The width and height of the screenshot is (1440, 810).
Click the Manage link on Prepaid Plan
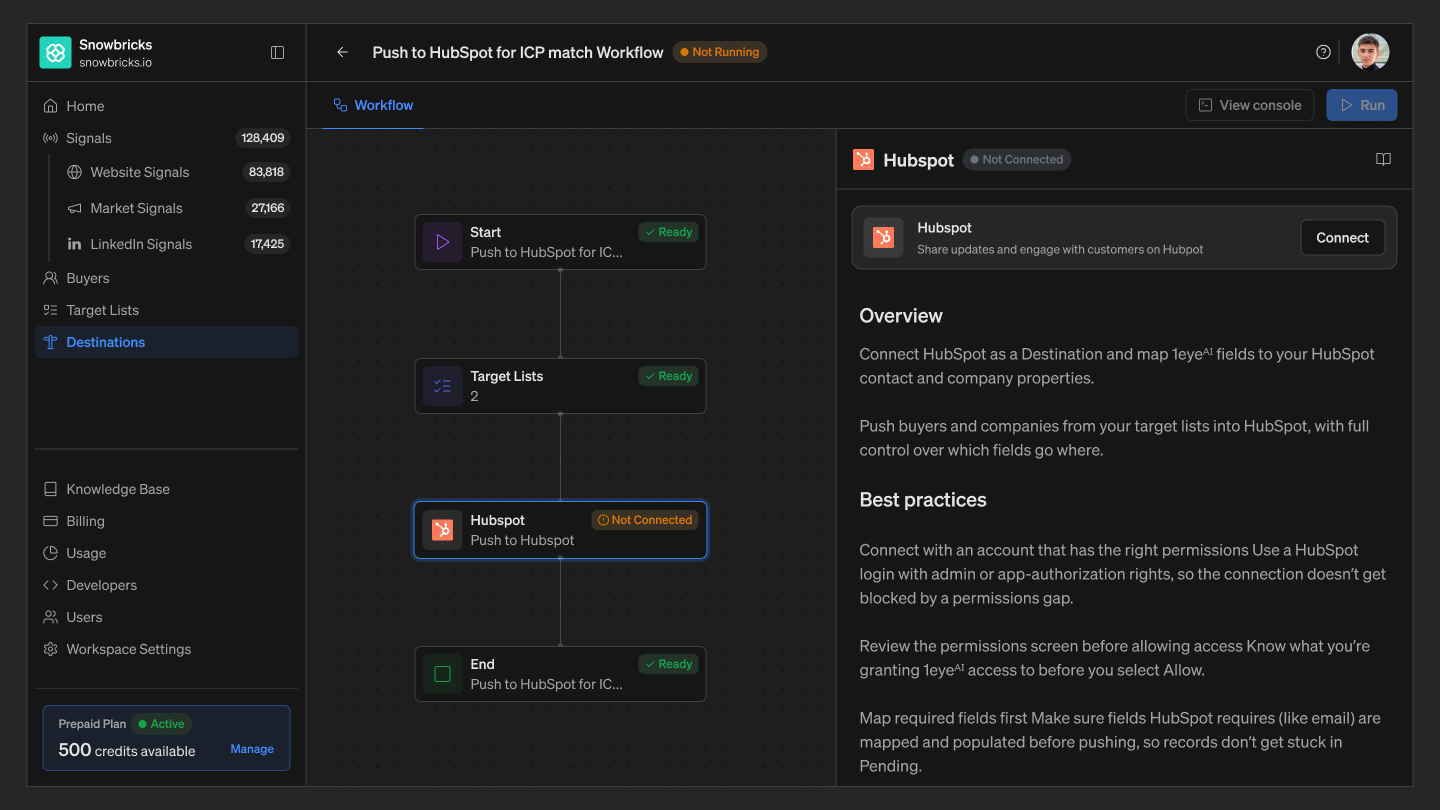point(252,749)
